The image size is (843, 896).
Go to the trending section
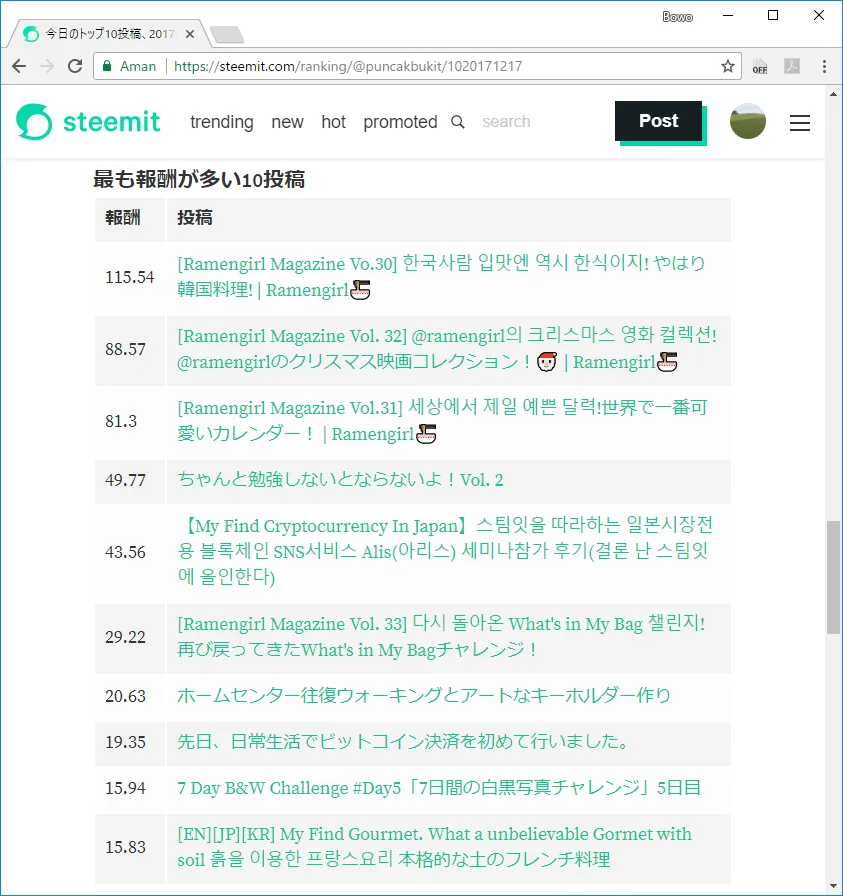pyautogui.click(x=222, y=122)
